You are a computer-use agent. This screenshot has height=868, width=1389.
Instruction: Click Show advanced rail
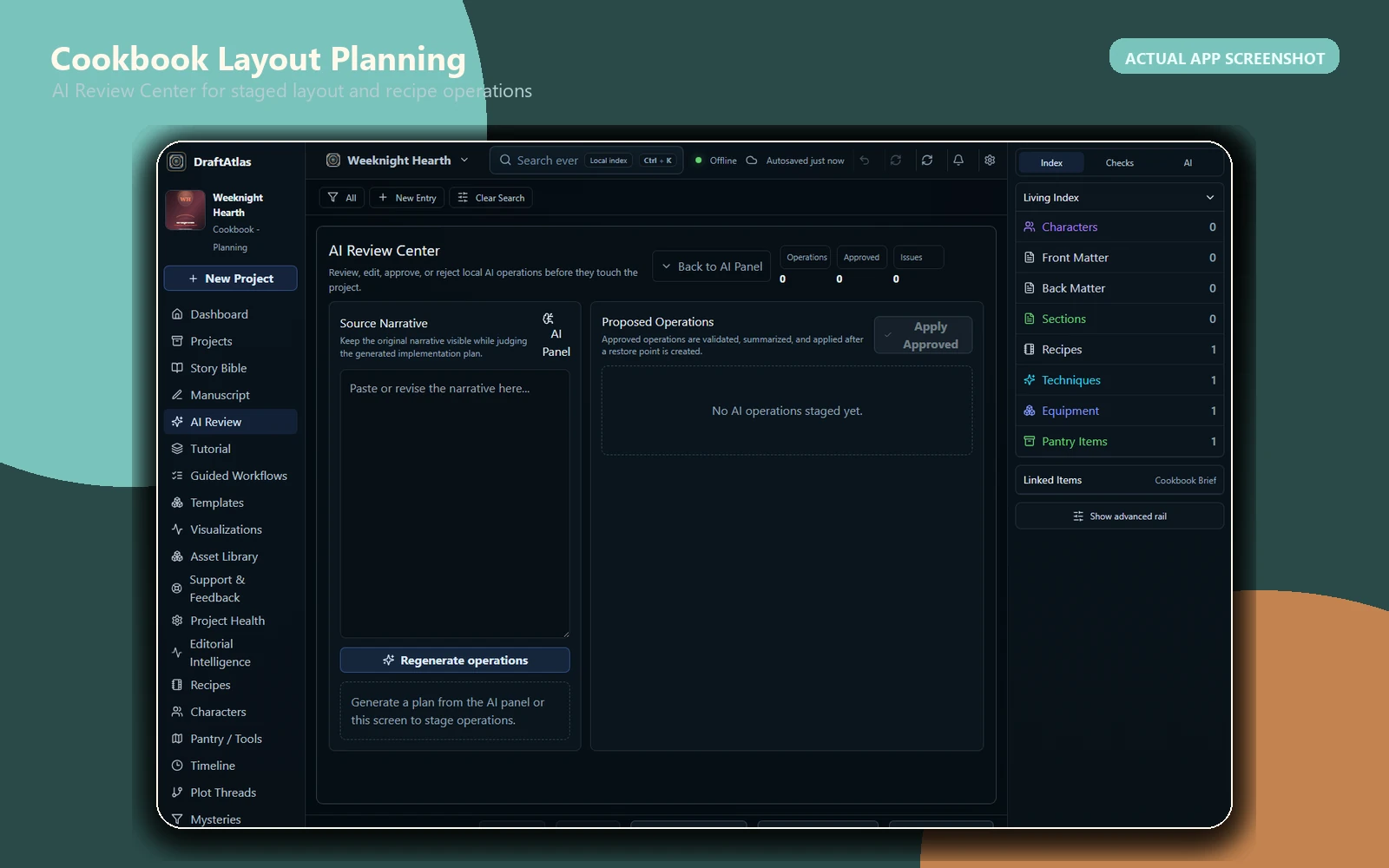[1120, 516]
